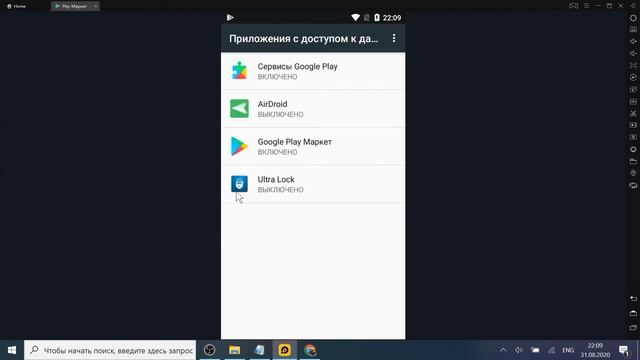Image resolution: width=640 pixels, height=360 pixels.
Task: Click the green AirDroid app icon
Action: (239, 109)
